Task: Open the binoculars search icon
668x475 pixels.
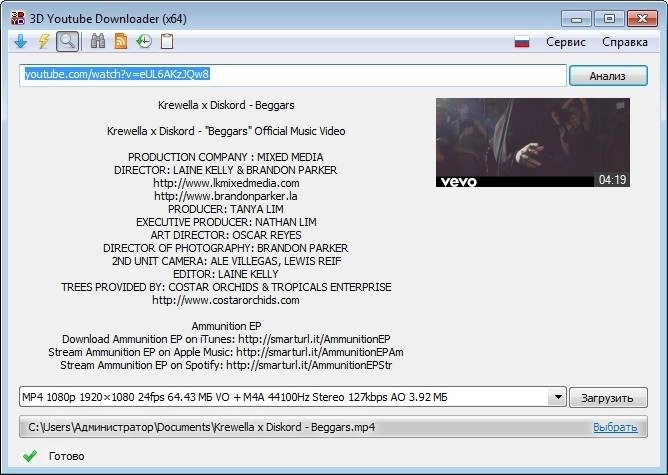Action: pyautogui.click(x=98, y=41)
